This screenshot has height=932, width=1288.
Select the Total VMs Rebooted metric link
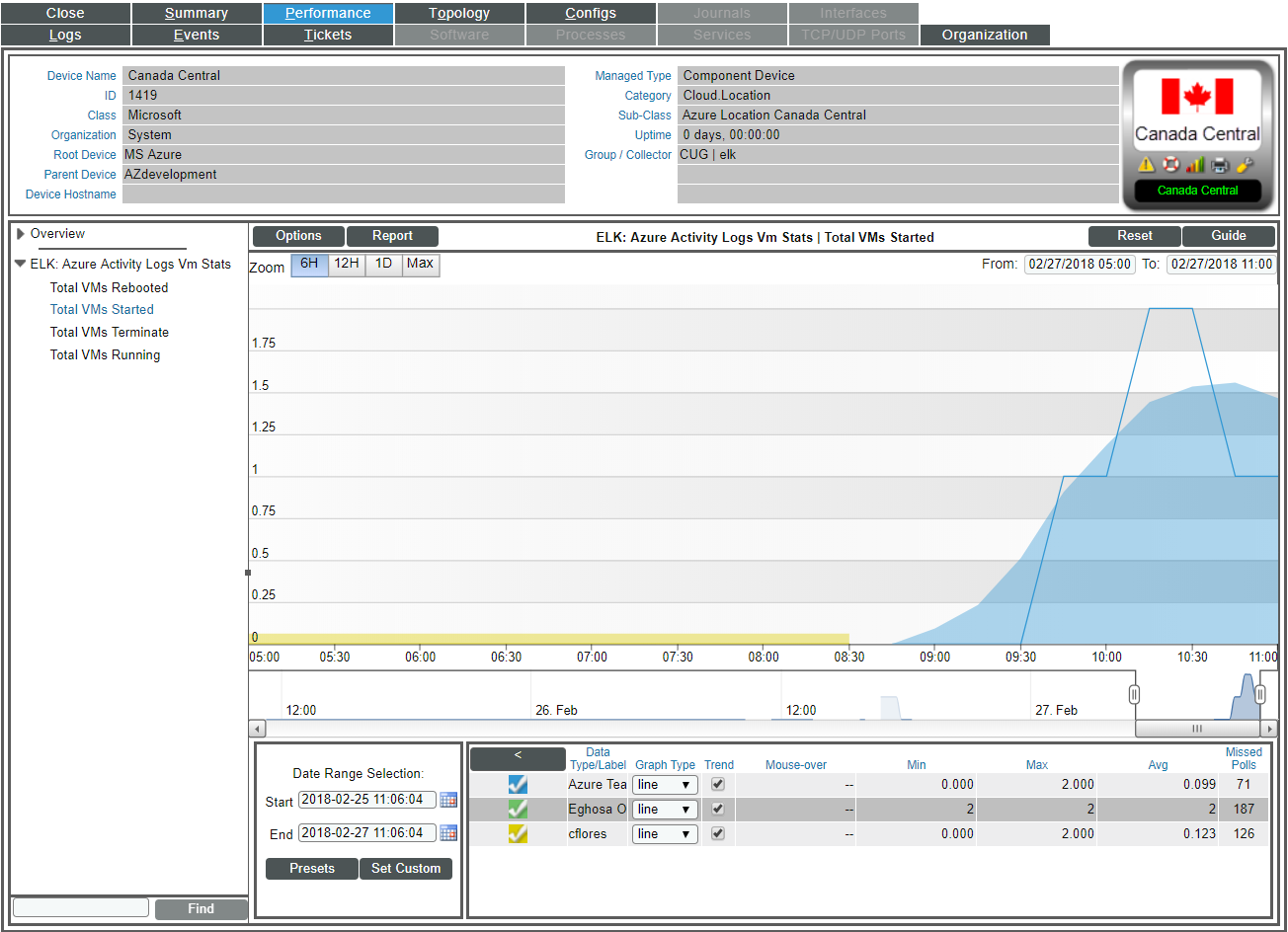pos(109,287)
